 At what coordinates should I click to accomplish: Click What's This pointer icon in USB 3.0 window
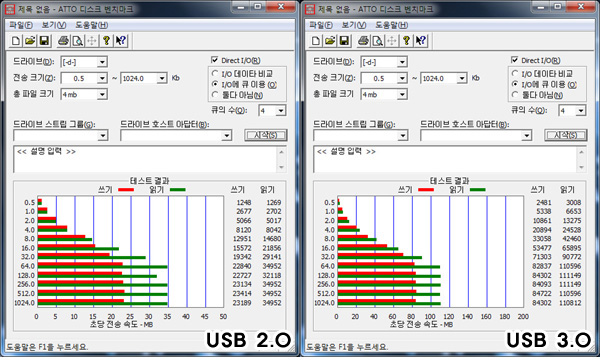point(421,41)
